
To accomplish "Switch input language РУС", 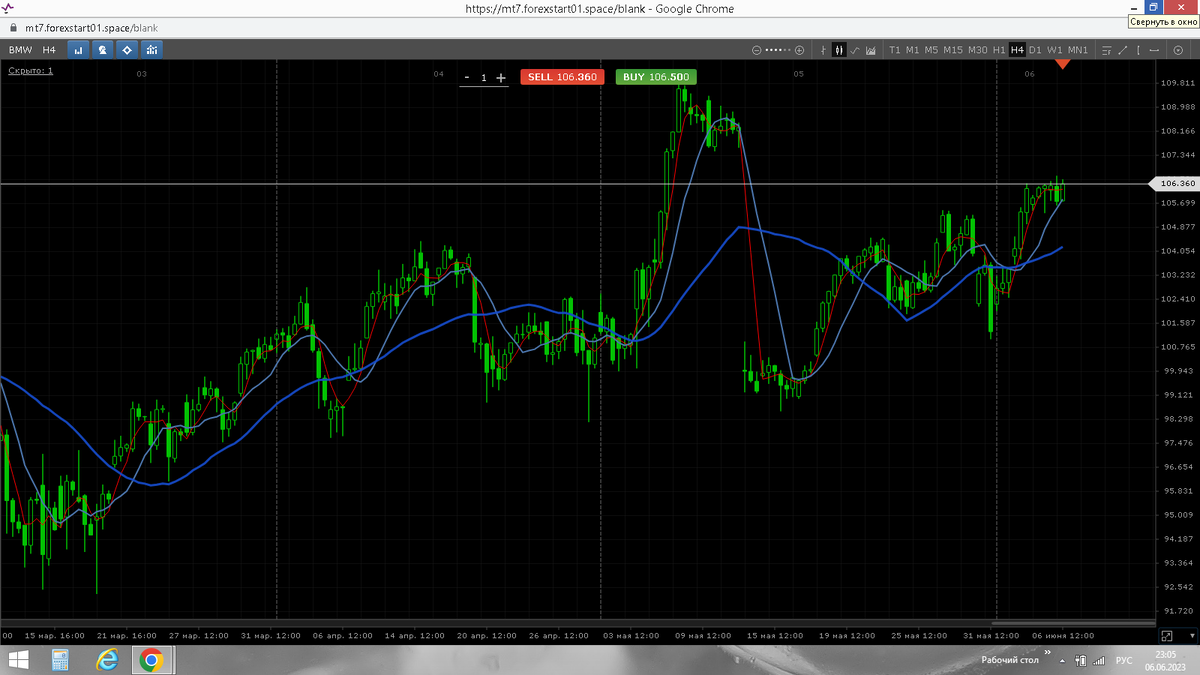I will pos(1124,661).
